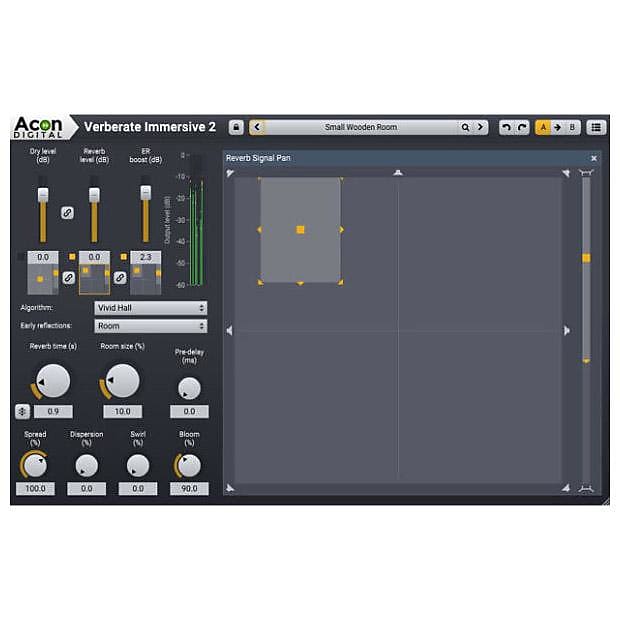
Task: Click bottom-left corner handle of pan area
Action: (260, 282)
